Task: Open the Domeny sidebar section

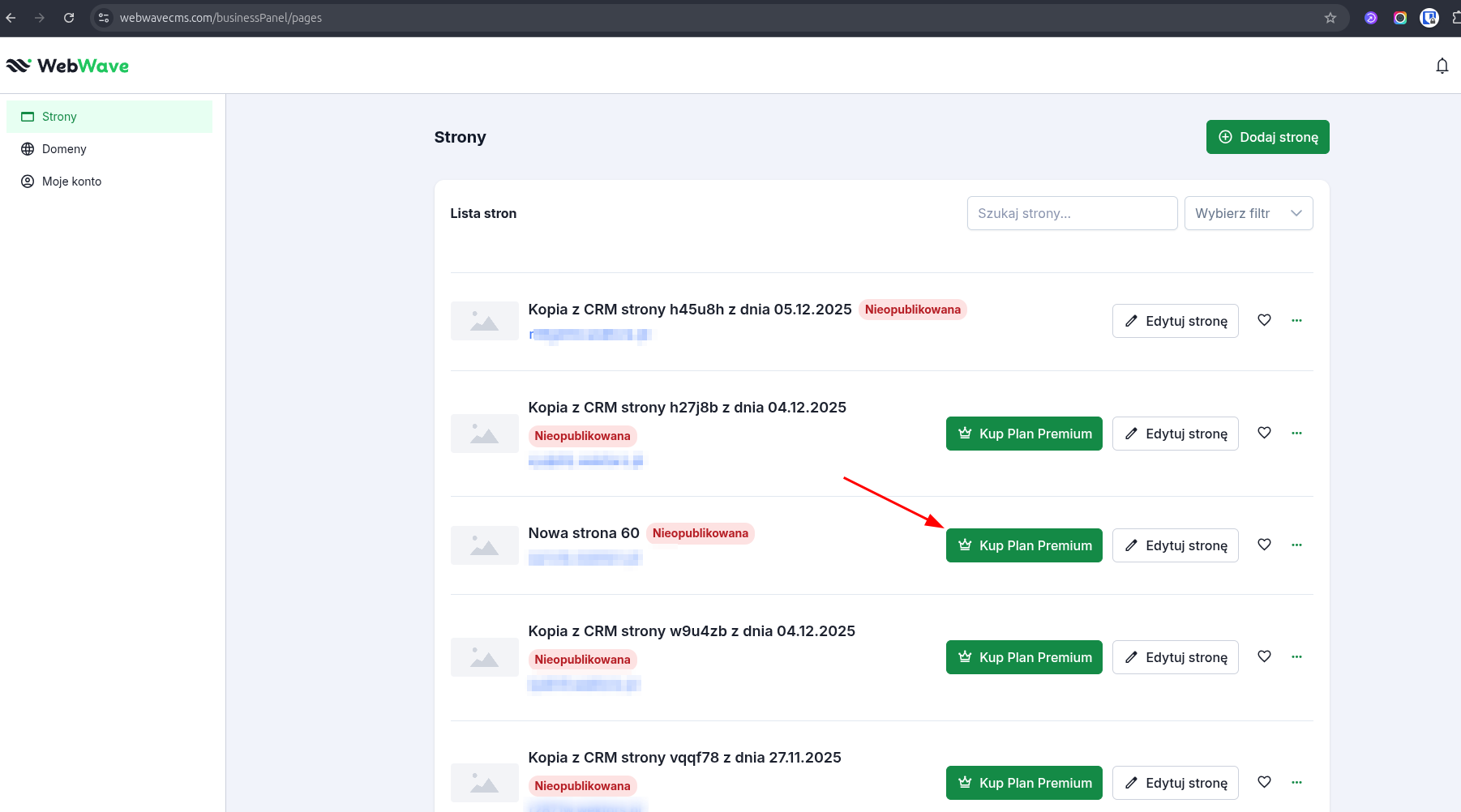Action: coord(64,149)
